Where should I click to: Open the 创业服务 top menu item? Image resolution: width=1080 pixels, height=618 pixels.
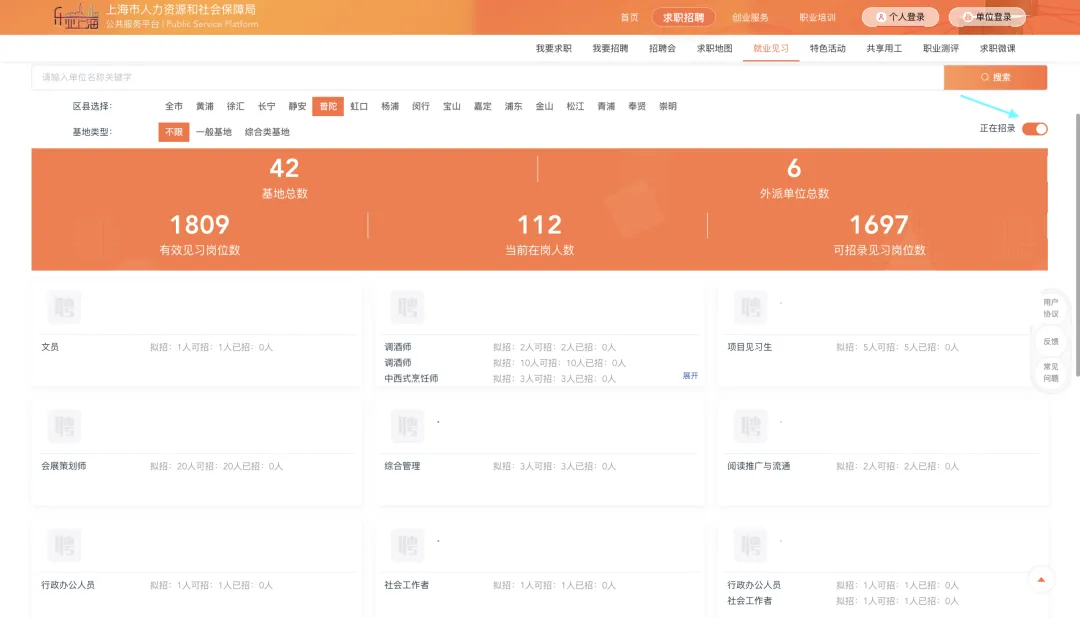(x=750, y=17)
